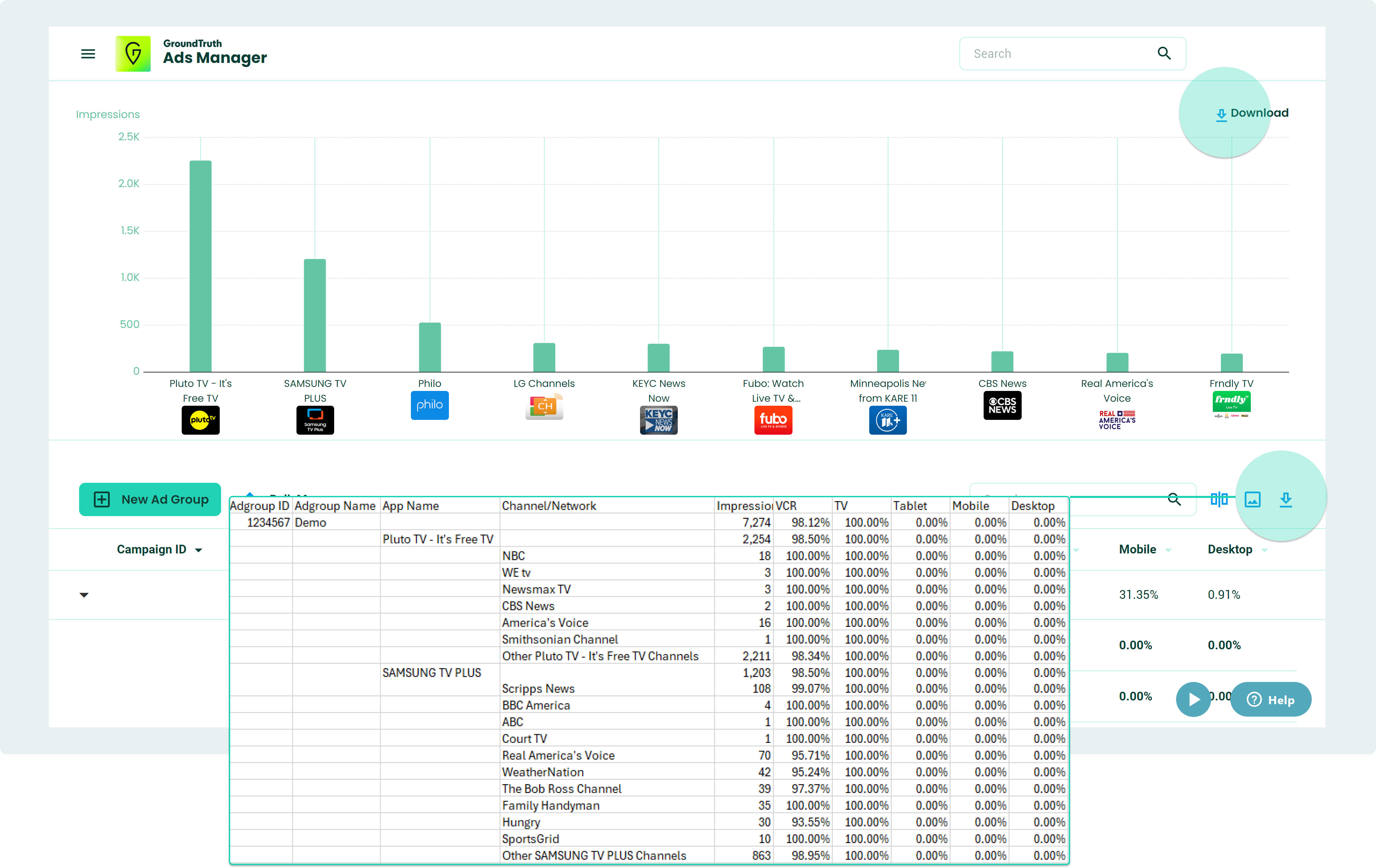This screenshot has height=868, width=1376.
Task: Select the Philo impressions bar
Action: [x=430, y=347]
